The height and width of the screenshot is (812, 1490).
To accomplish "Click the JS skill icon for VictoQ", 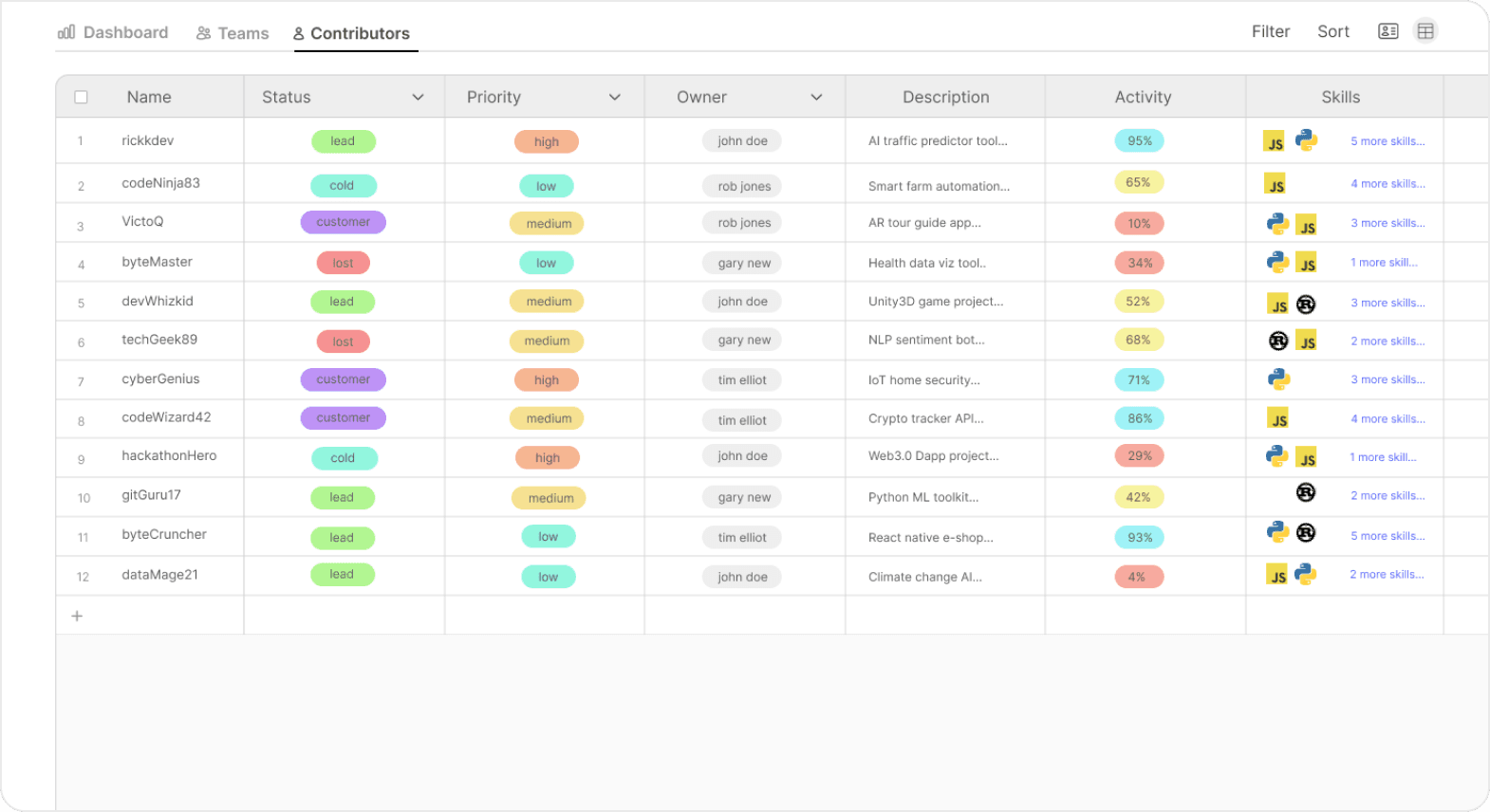I will [x=1307, y=226].
